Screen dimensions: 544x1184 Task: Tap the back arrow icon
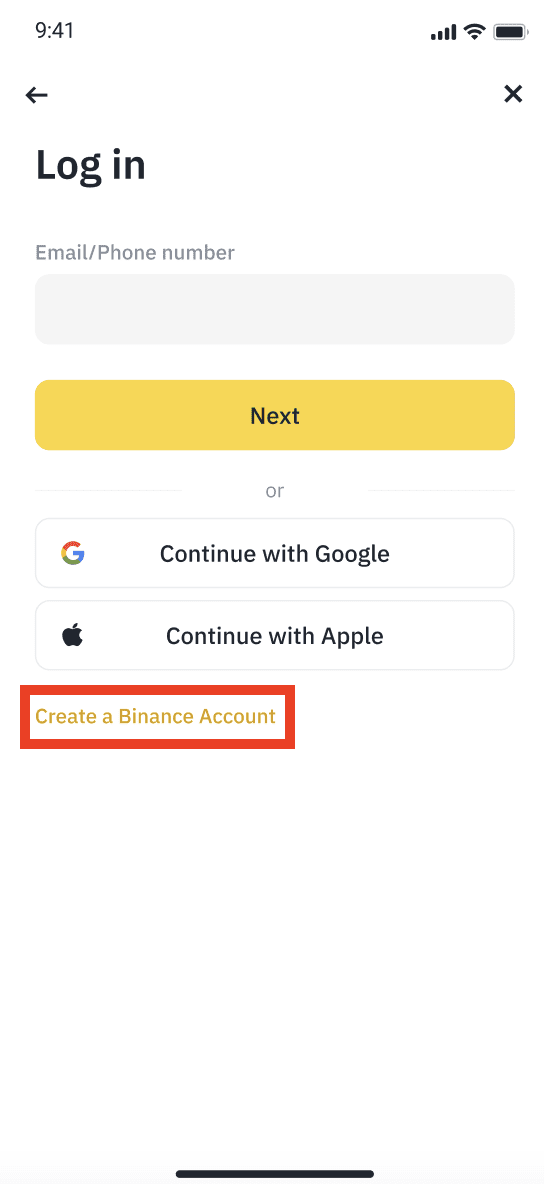tap(36, 94)
